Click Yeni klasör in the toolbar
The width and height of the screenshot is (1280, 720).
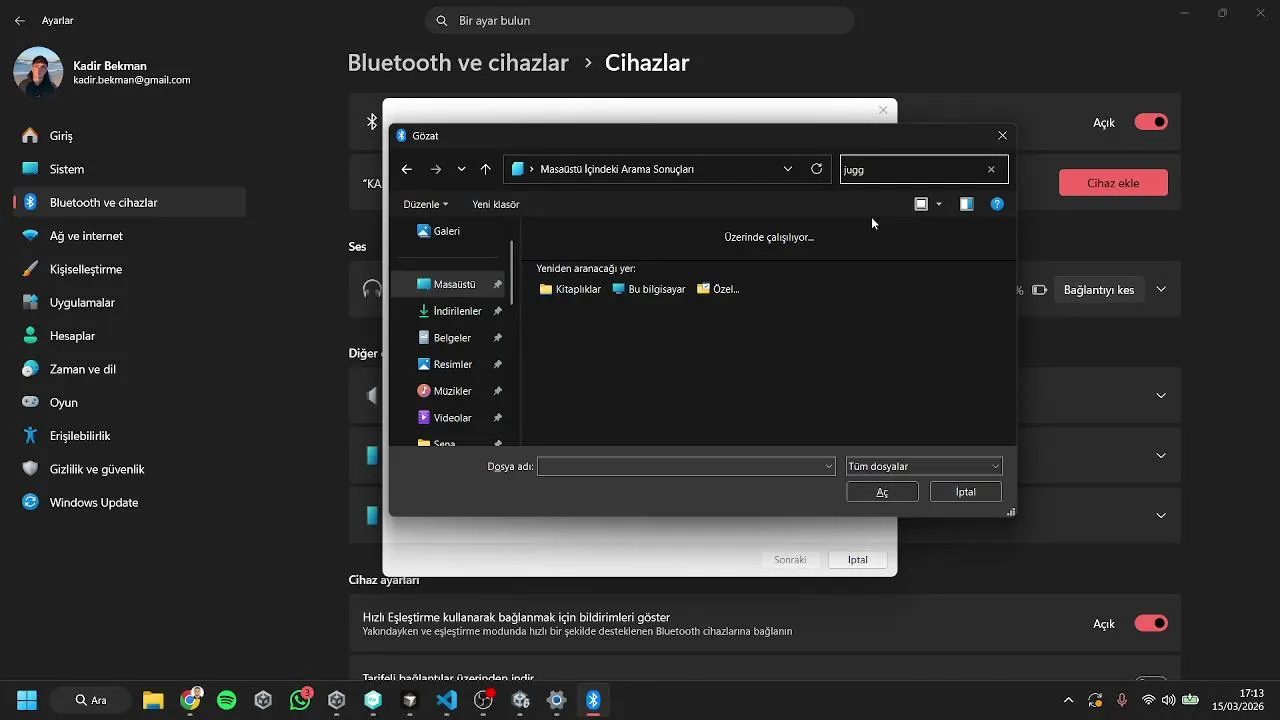click(x=496, y=204)
